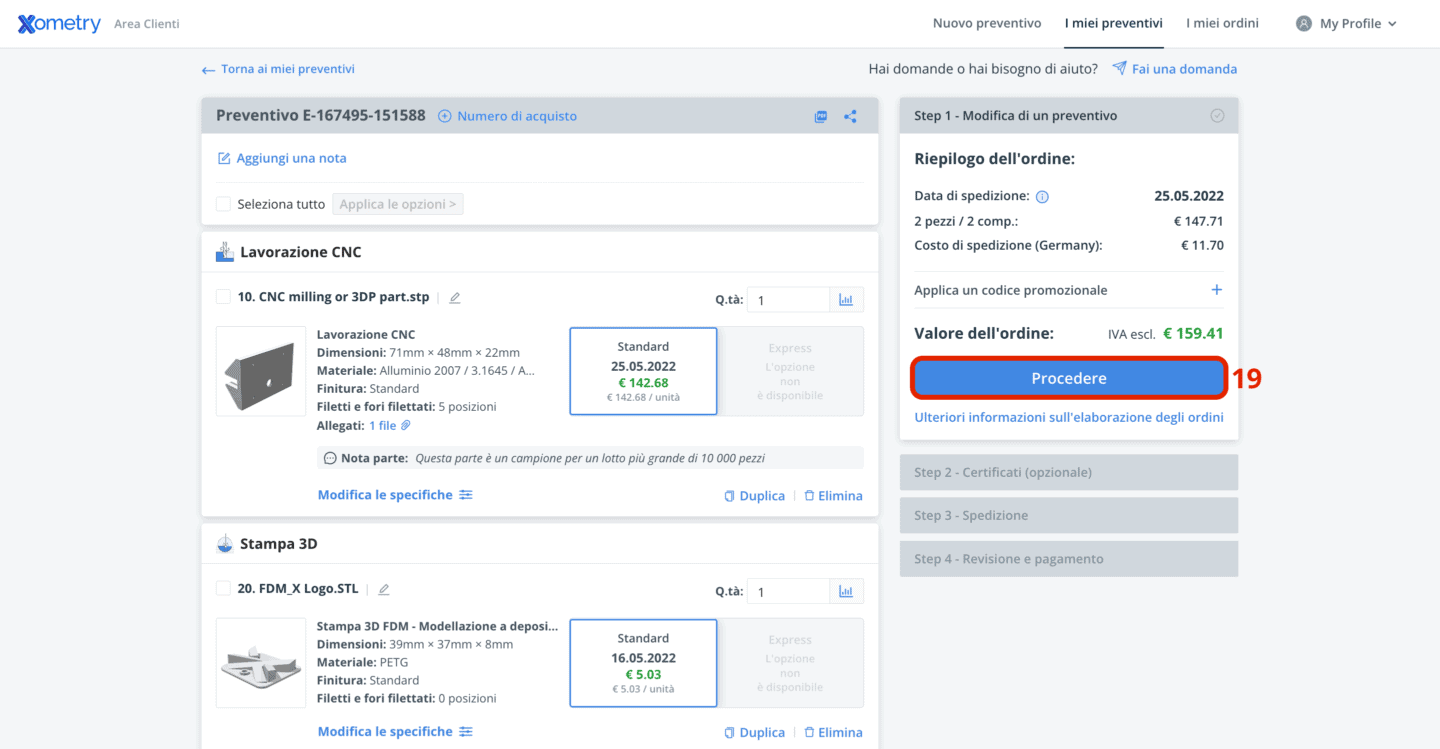Click Modifica le specifiche for FDM_X Logo part
The height and width of the screenshot is (749, 1440).
click(x=385, y=732)
